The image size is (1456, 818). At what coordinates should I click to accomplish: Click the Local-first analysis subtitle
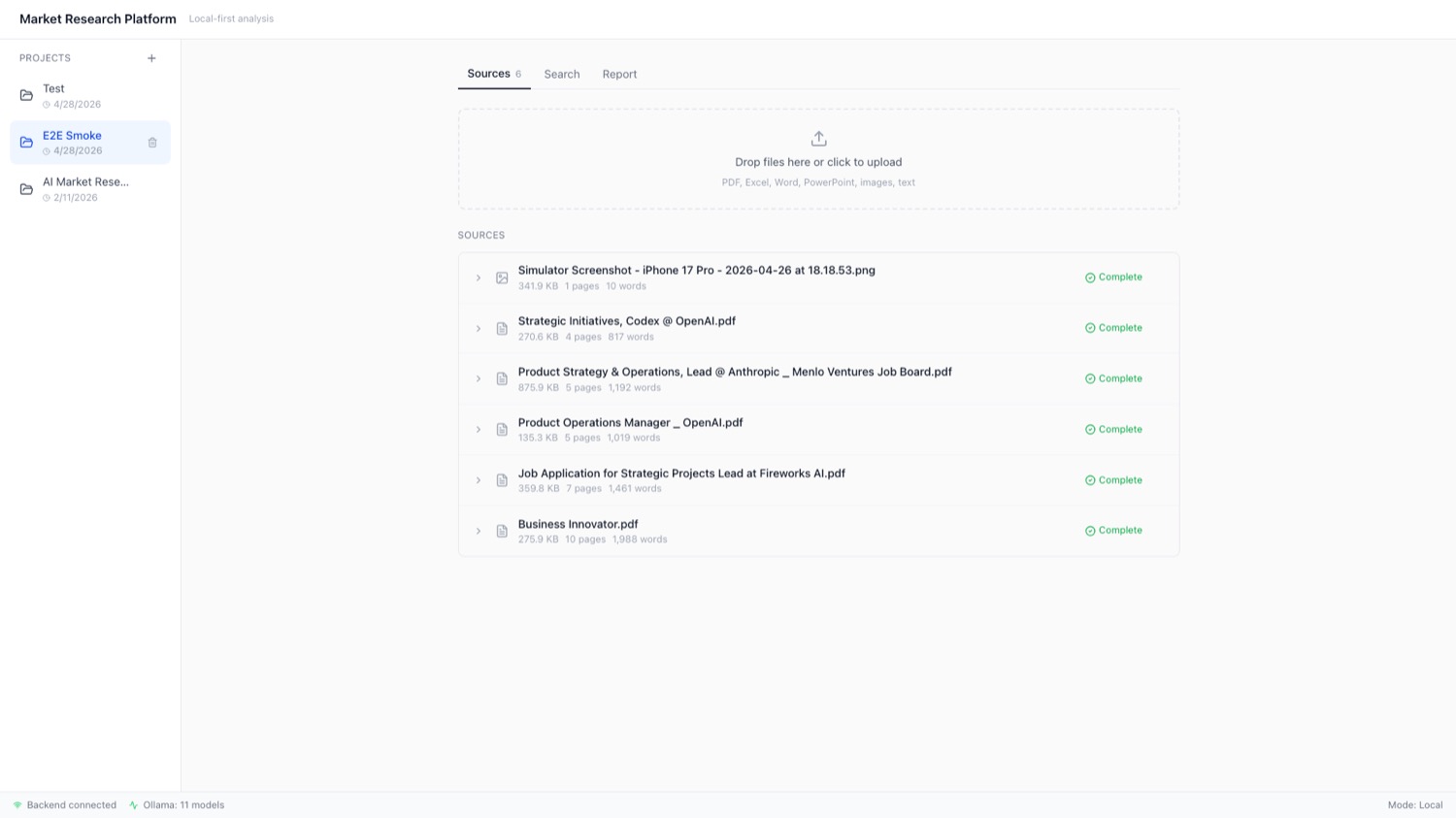point(231,19)
